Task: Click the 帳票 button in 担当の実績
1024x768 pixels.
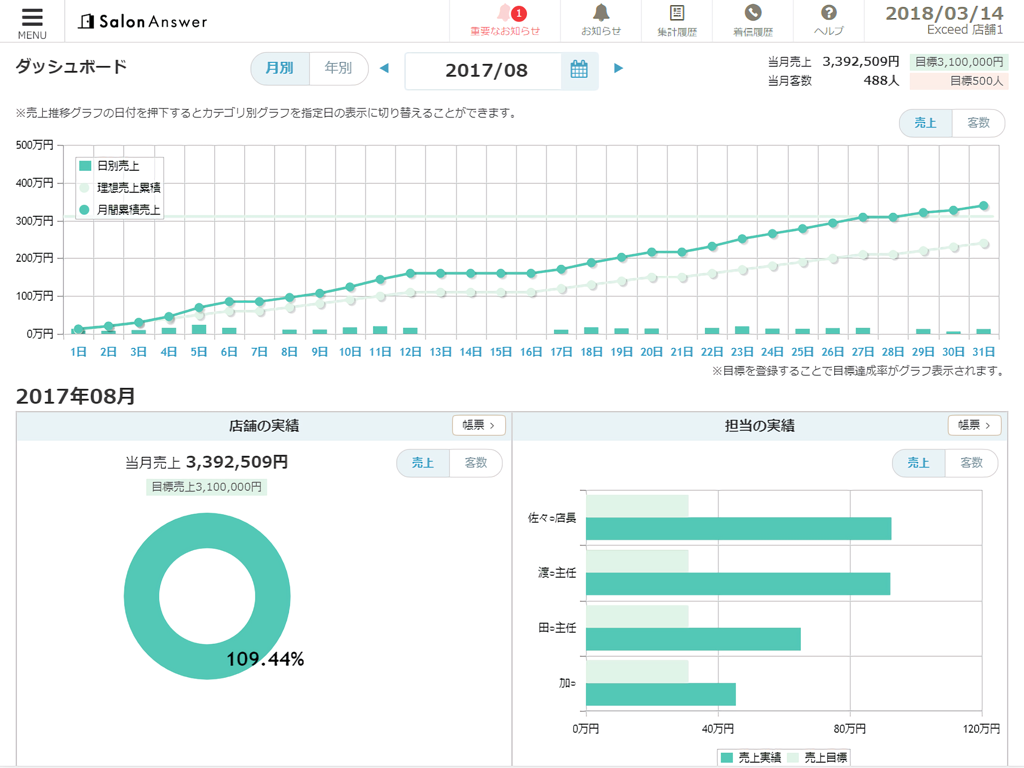Action: point(974,424)
